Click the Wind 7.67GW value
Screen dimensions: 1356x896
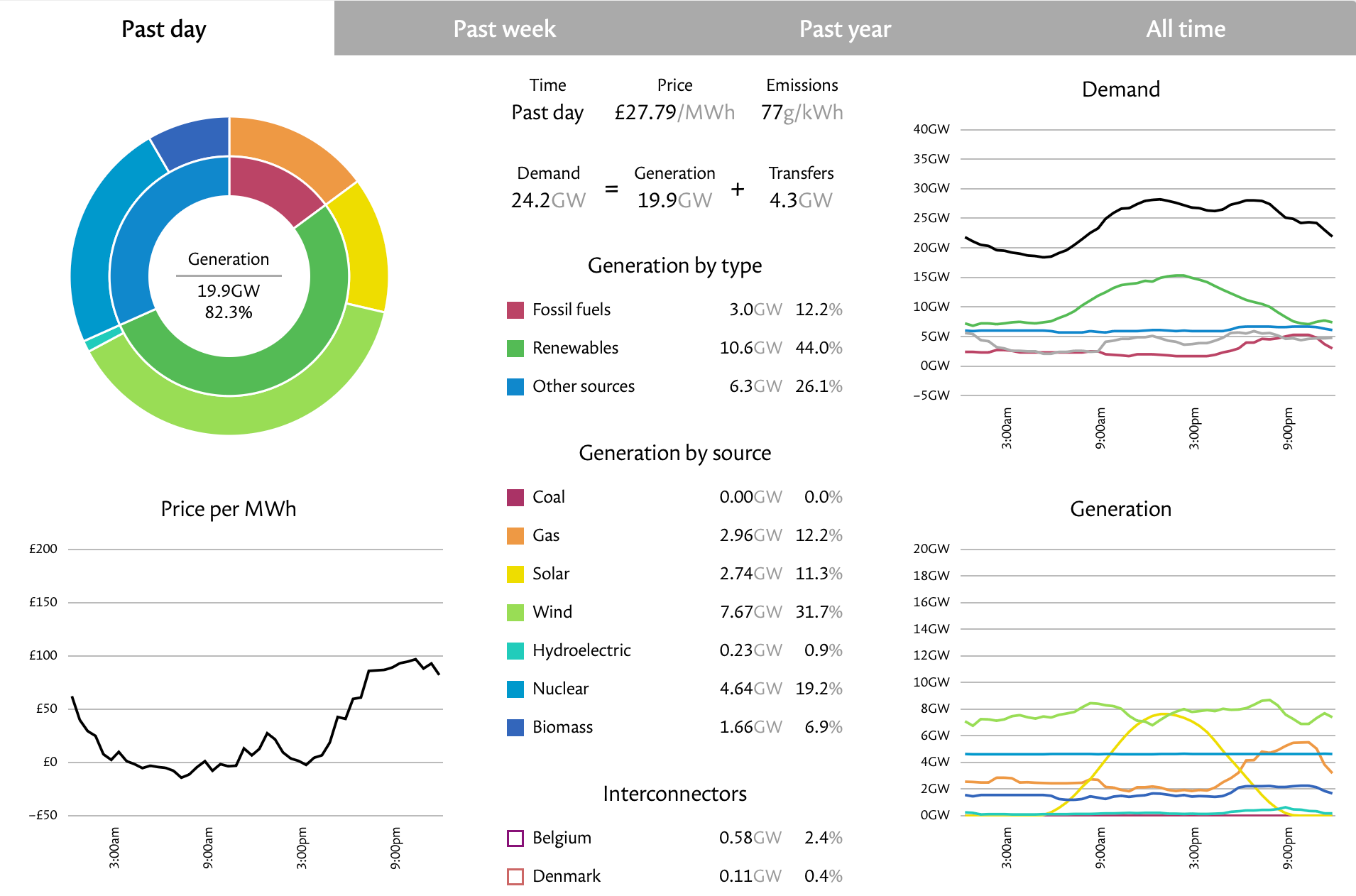pyautogui.click(x=751, y=612)
